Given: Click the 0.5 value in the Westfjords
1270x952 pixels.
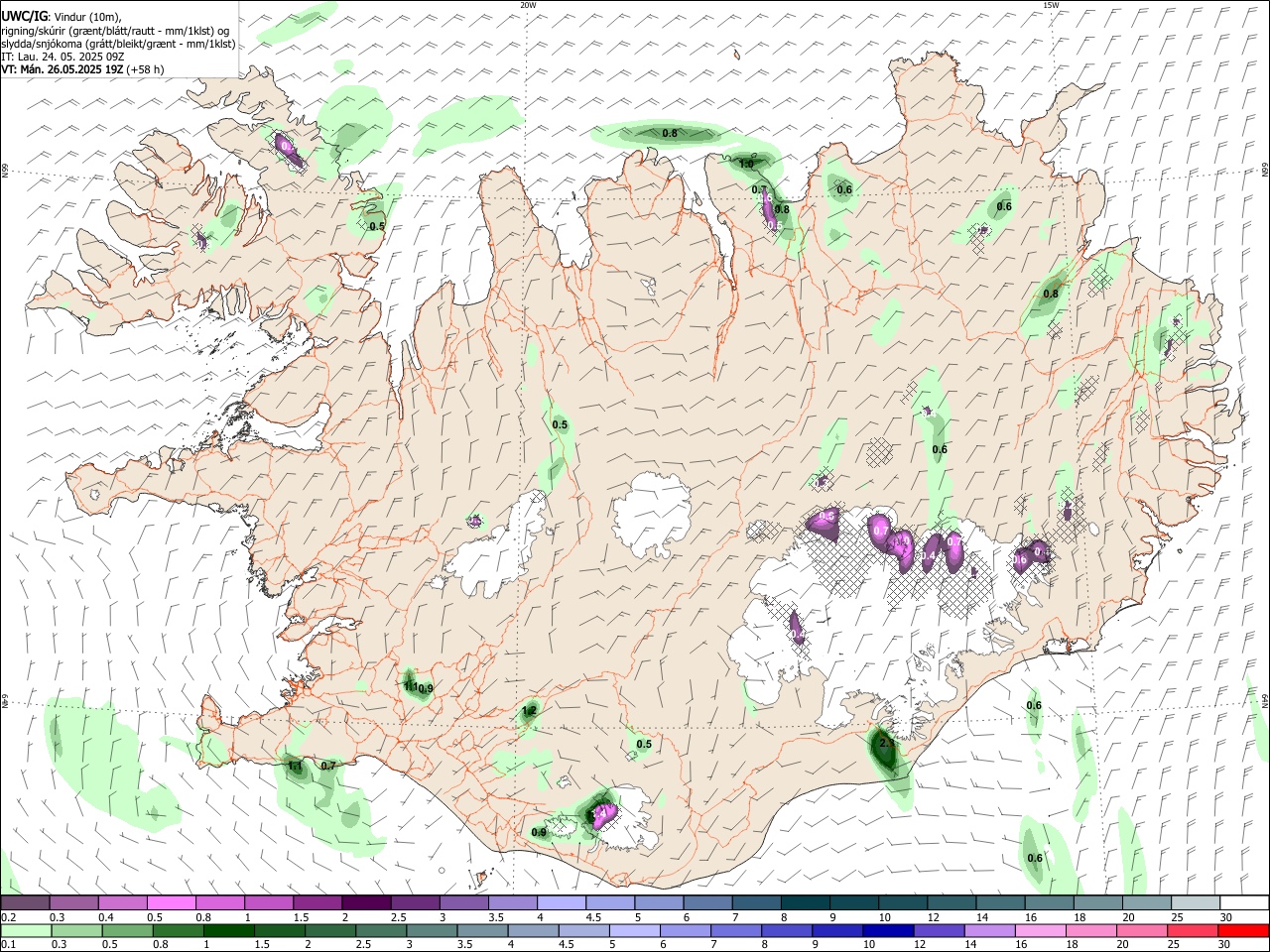Looking at the screenshot, I should (x=377, y=226).
